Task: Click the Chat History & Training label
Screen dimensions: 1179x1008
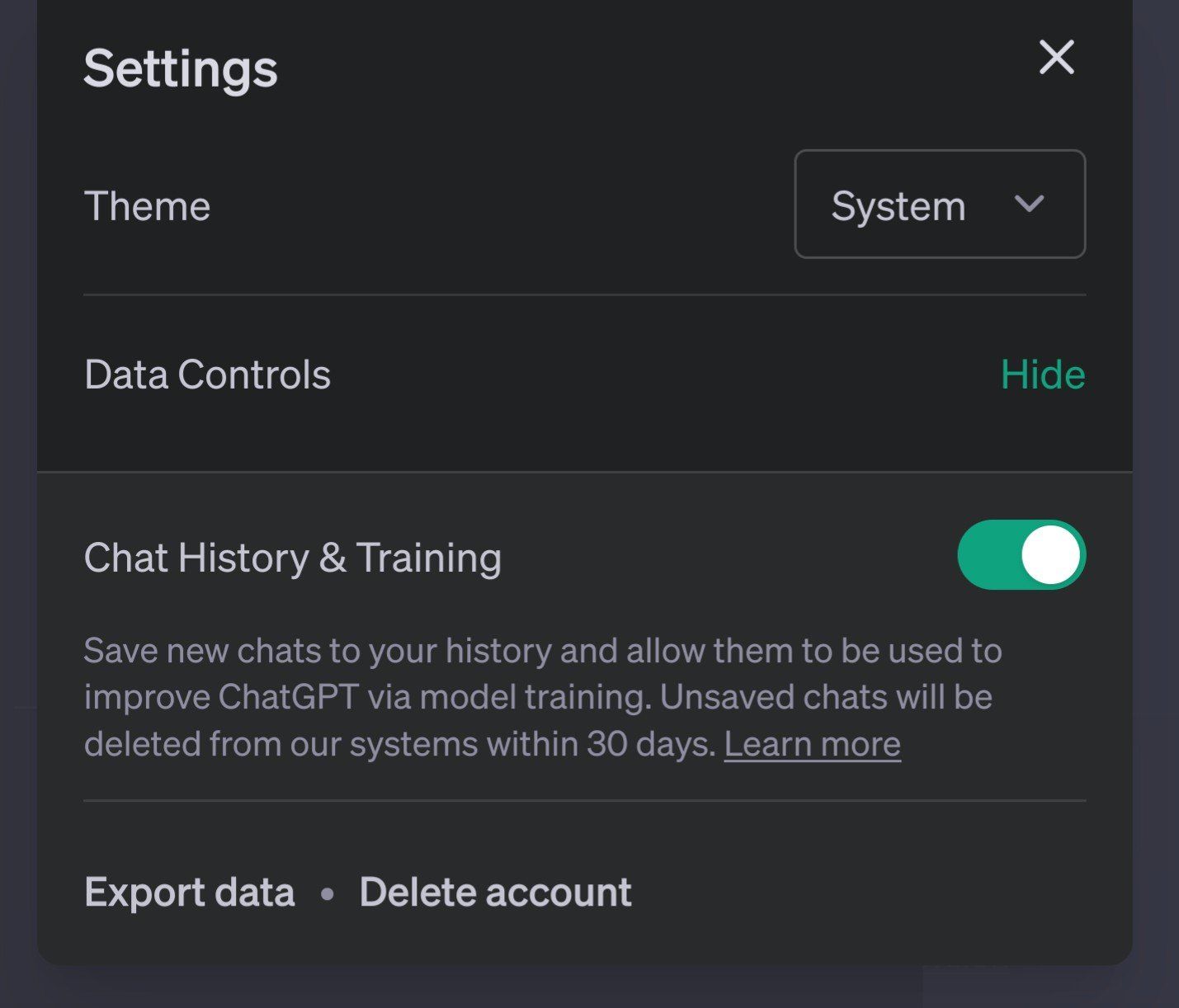Action: [x=293, y=558]
